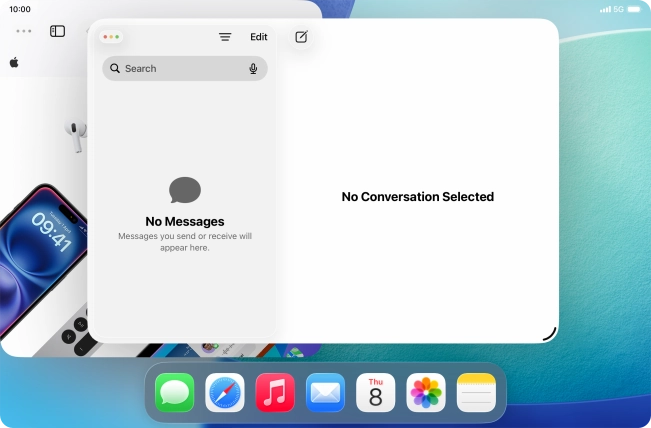Viewport: 651px width, 428px height.
Task: Open Mail app from the dock
Action: pos(325,392)
